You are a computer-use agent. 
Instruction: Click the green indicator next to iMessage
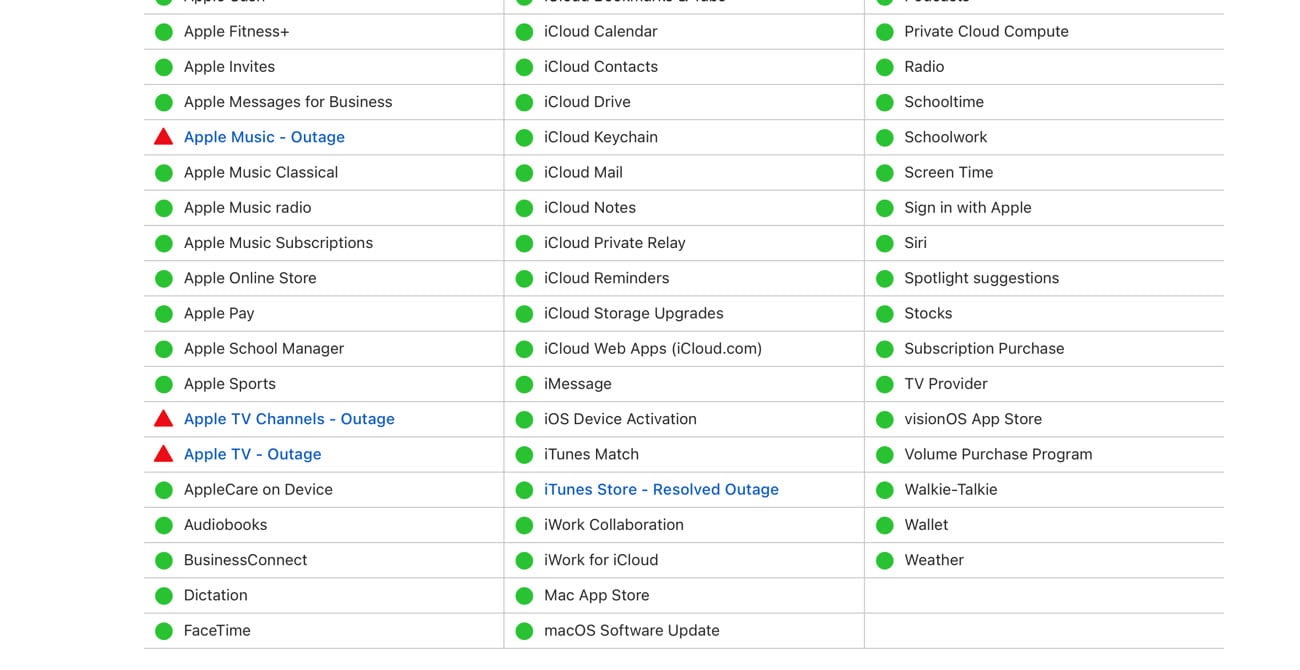coord(524,384)
